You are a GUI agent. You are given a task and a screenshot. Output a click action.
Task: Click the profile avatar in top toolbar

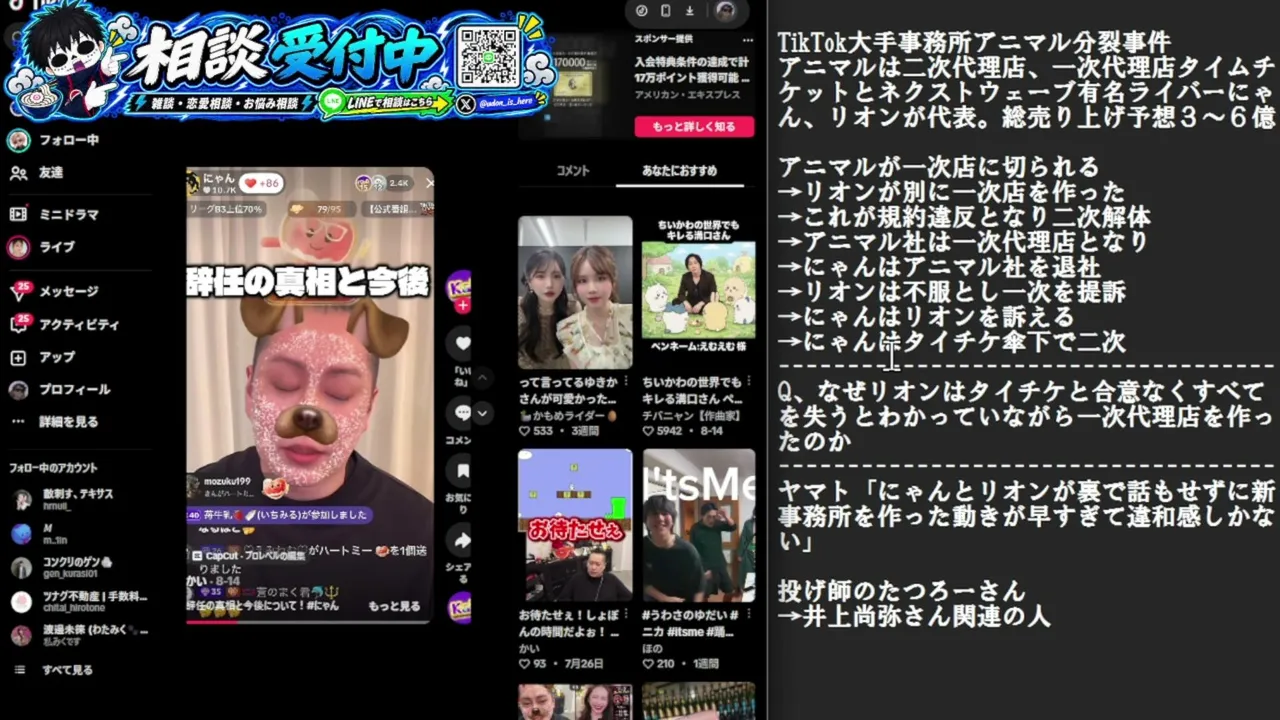(x=726, y=11)
